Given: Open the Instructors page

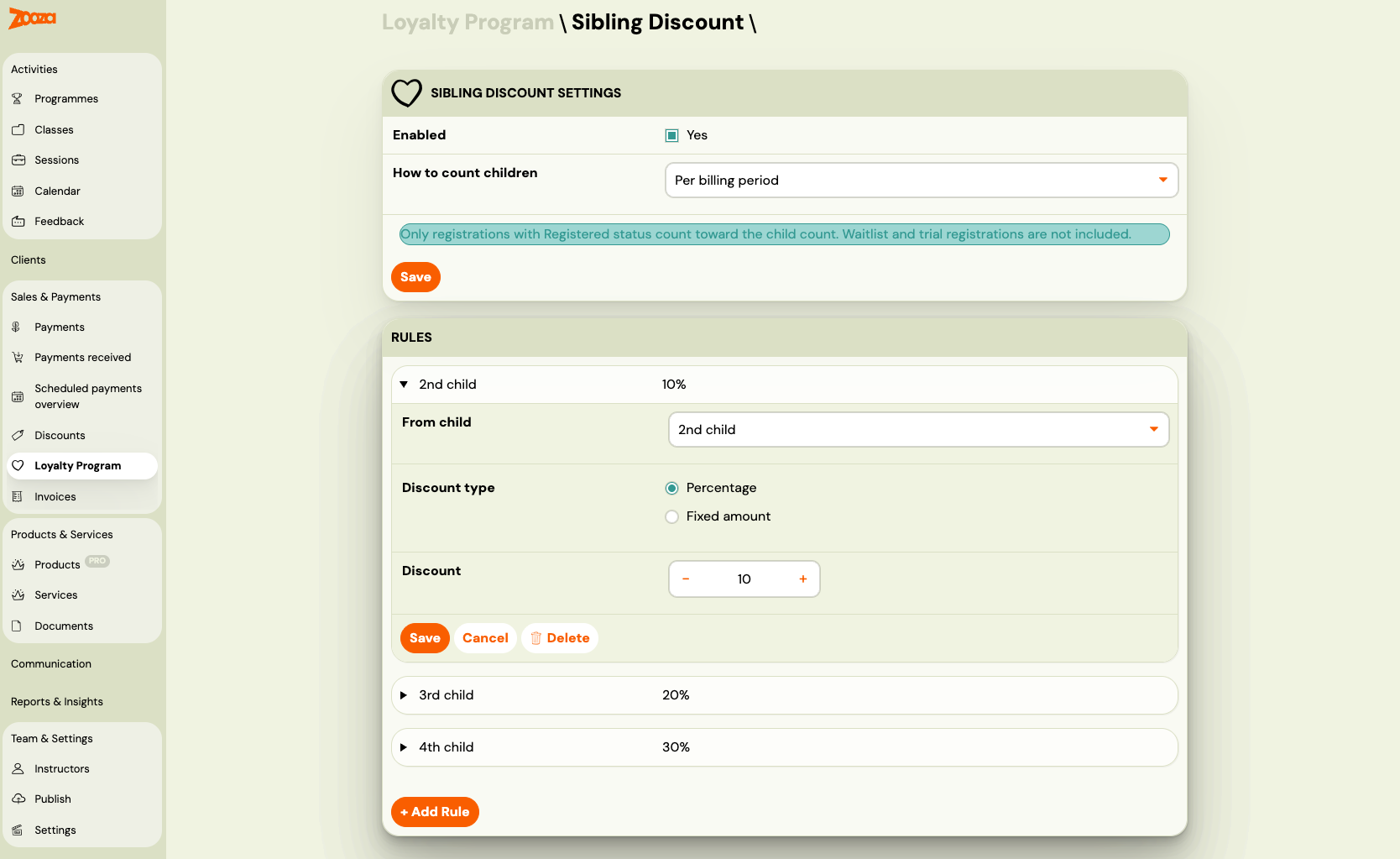Looking at the screenshot, I should click(x=62, y=768).
